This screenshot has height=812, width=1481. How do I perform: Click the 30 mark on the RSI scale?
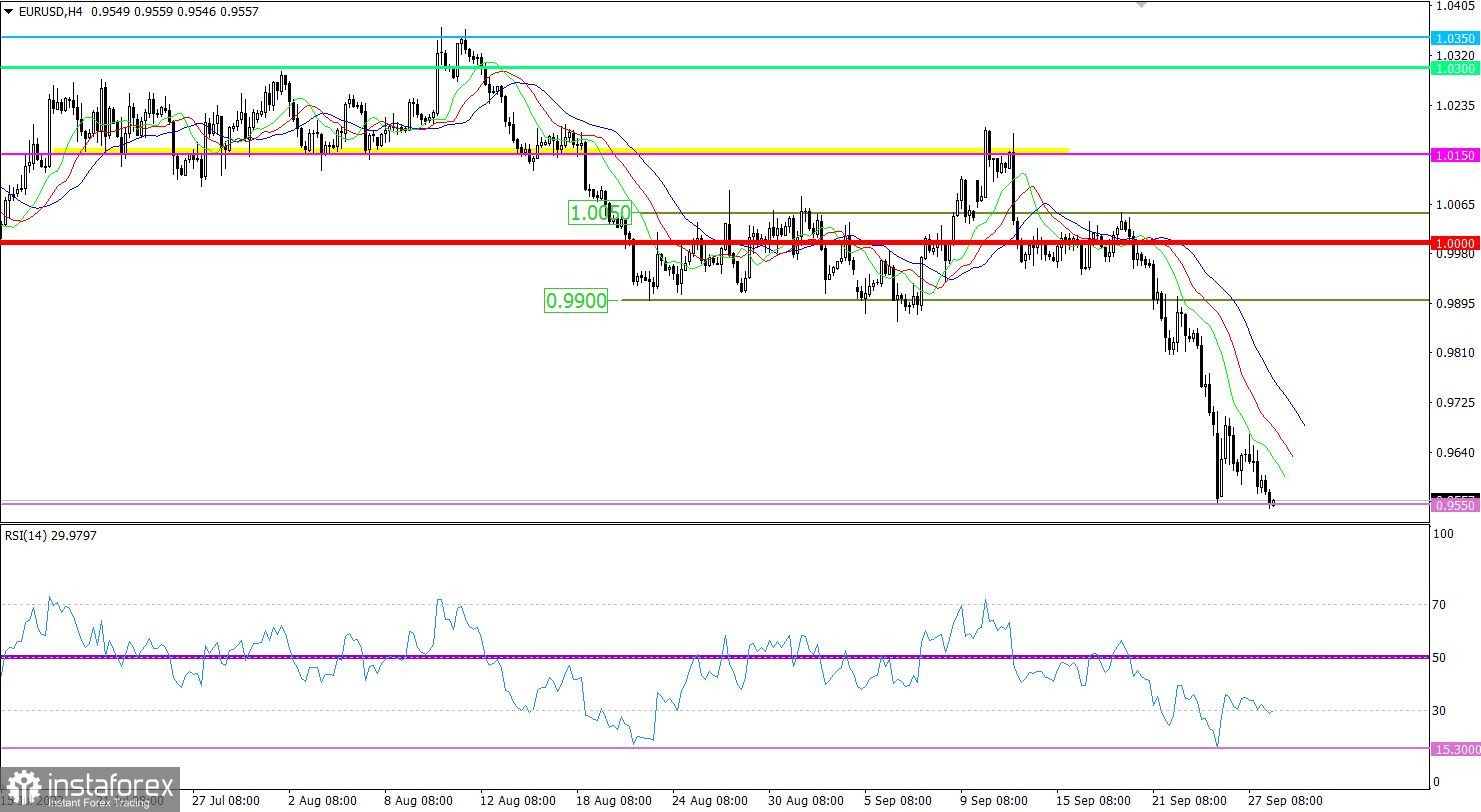coord(1441,711)
